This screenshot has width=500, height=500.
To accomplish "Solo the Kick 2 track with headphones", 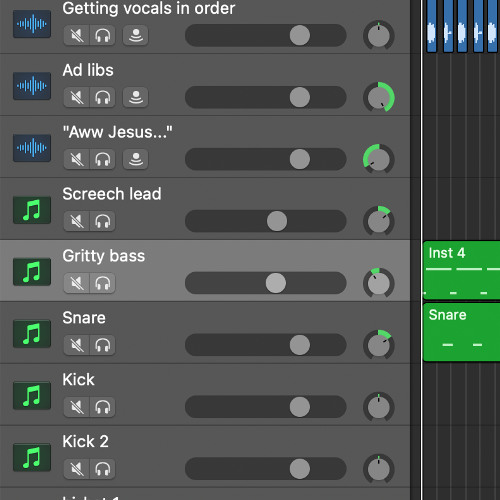I will click(103, 469).
